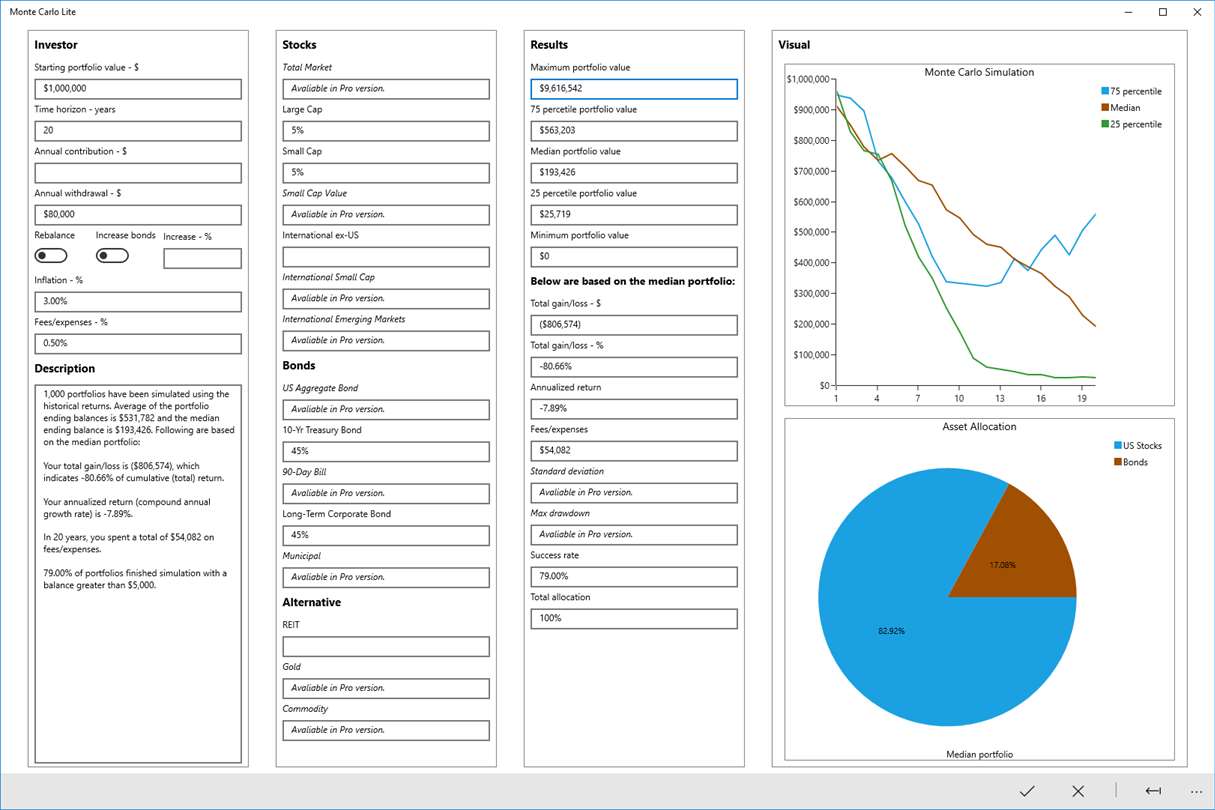Click the Starting portfolio value field
This screenshot has height=810, width=1215.
tap(138, 89)
